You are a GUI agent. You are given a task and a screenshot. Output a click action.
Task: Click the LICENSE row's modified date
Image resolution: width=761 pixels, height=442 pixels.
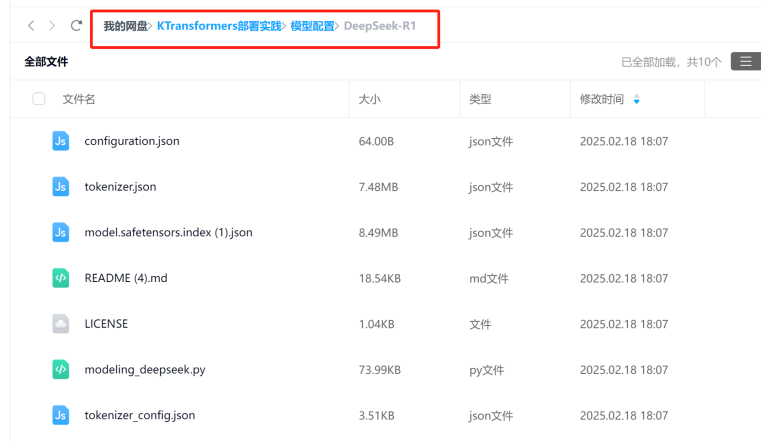[624, 324]
